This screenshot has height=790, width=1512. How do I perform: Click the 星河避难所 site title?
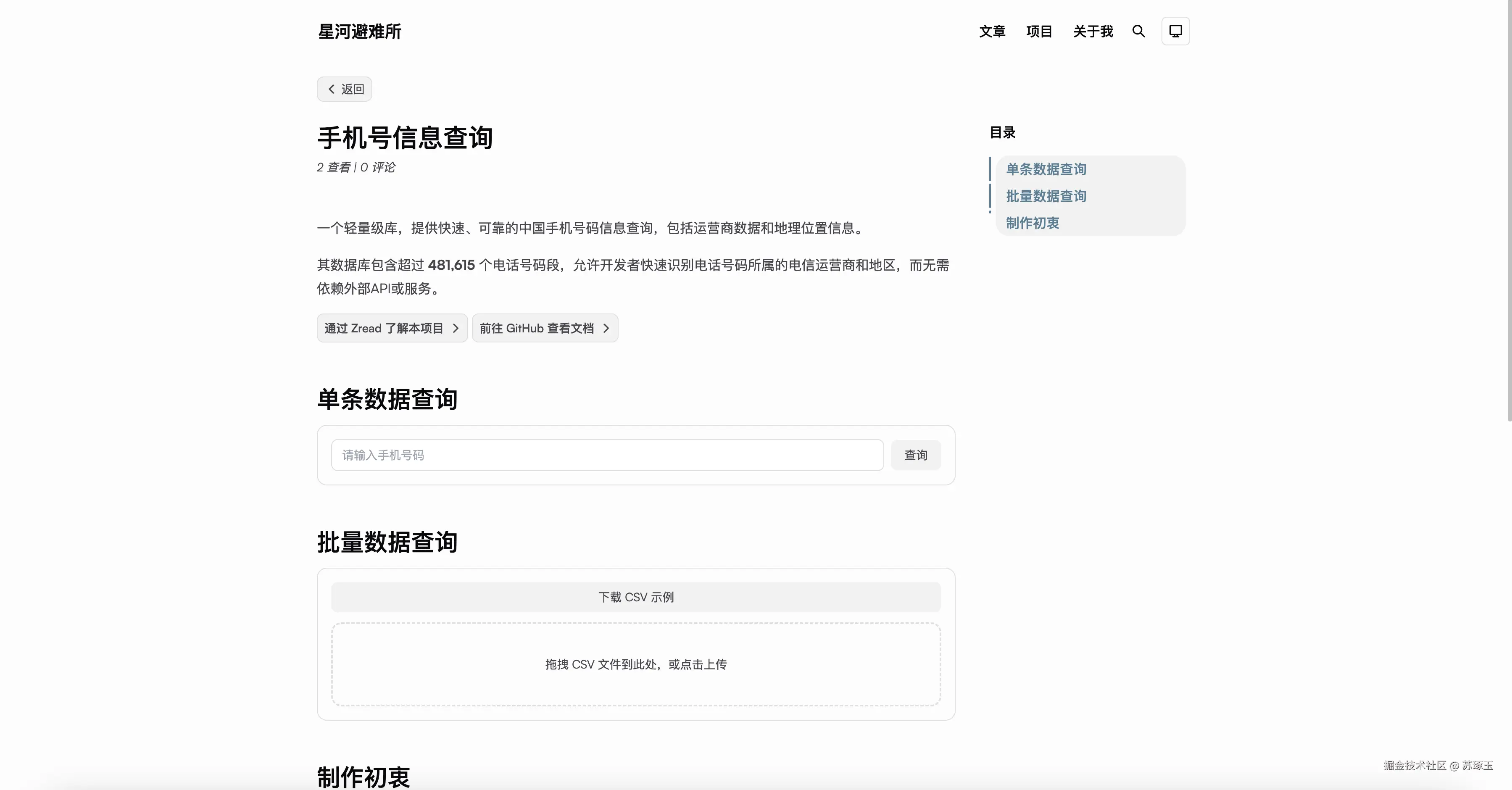[359, 31]
